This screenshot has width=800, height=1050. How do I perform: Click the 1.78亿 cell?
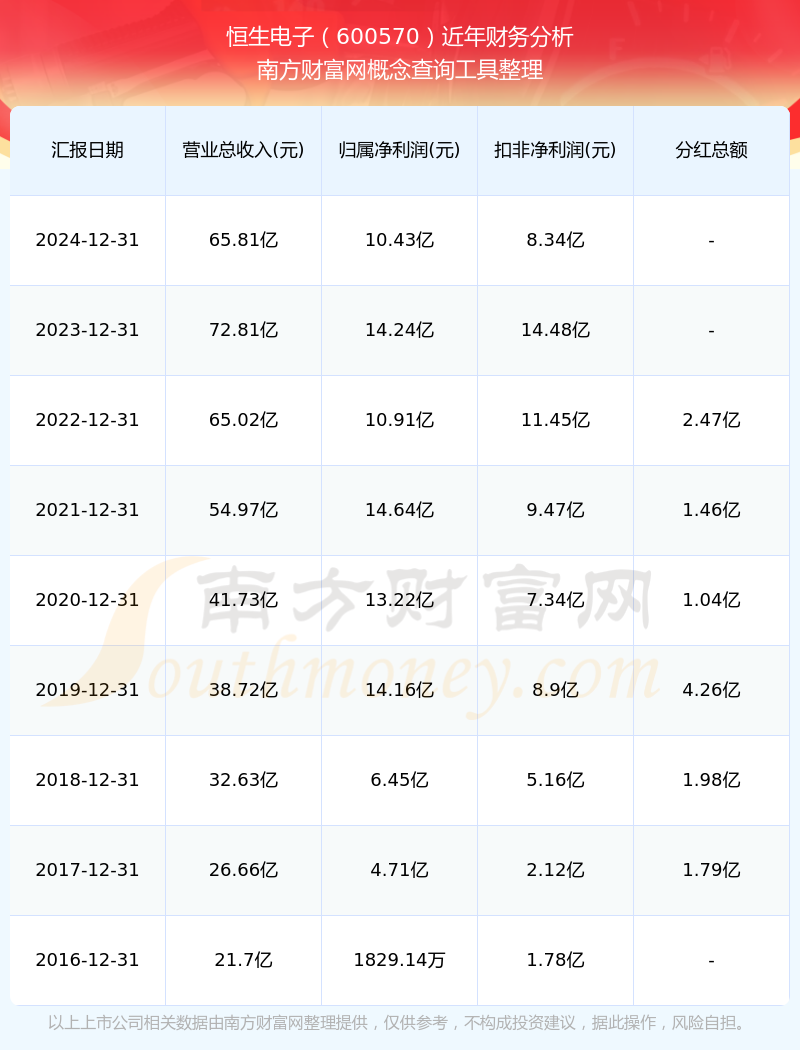[x=556, y=960]
